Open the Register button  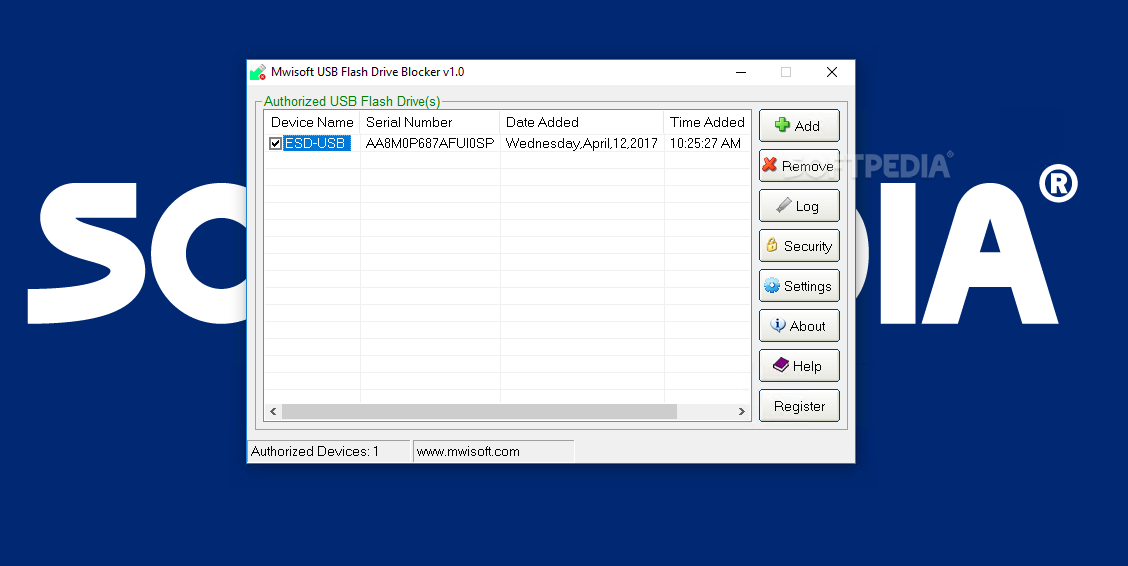tap(799, 406)
